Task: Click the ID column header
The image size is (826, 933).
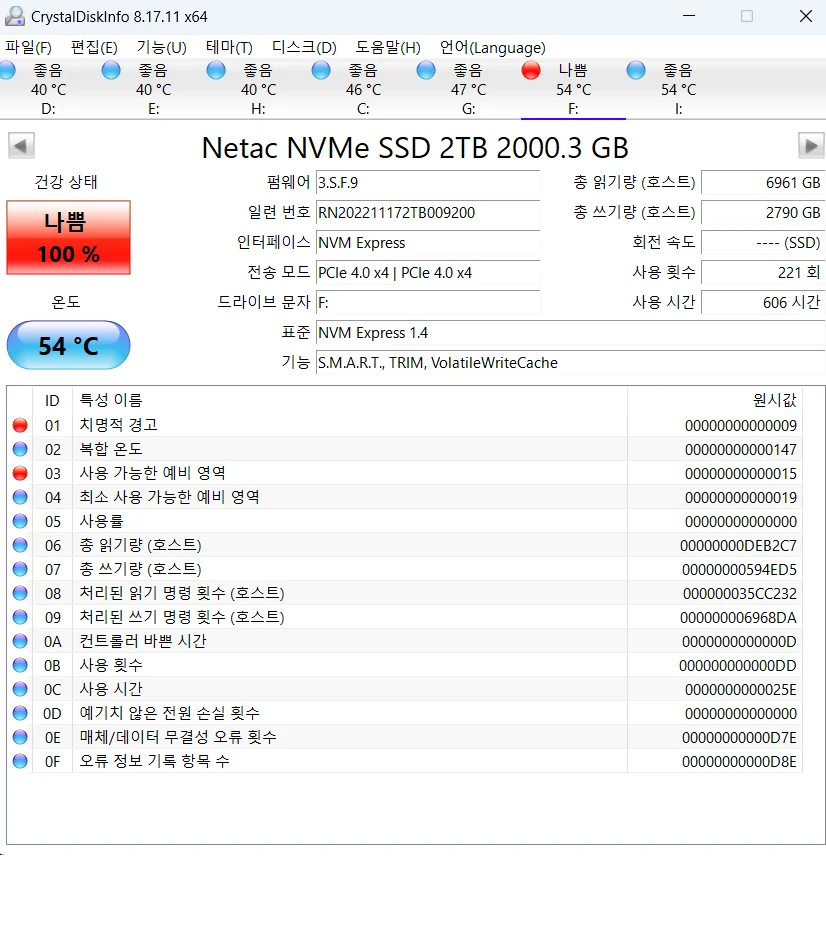Action: (x=52, y=400)
